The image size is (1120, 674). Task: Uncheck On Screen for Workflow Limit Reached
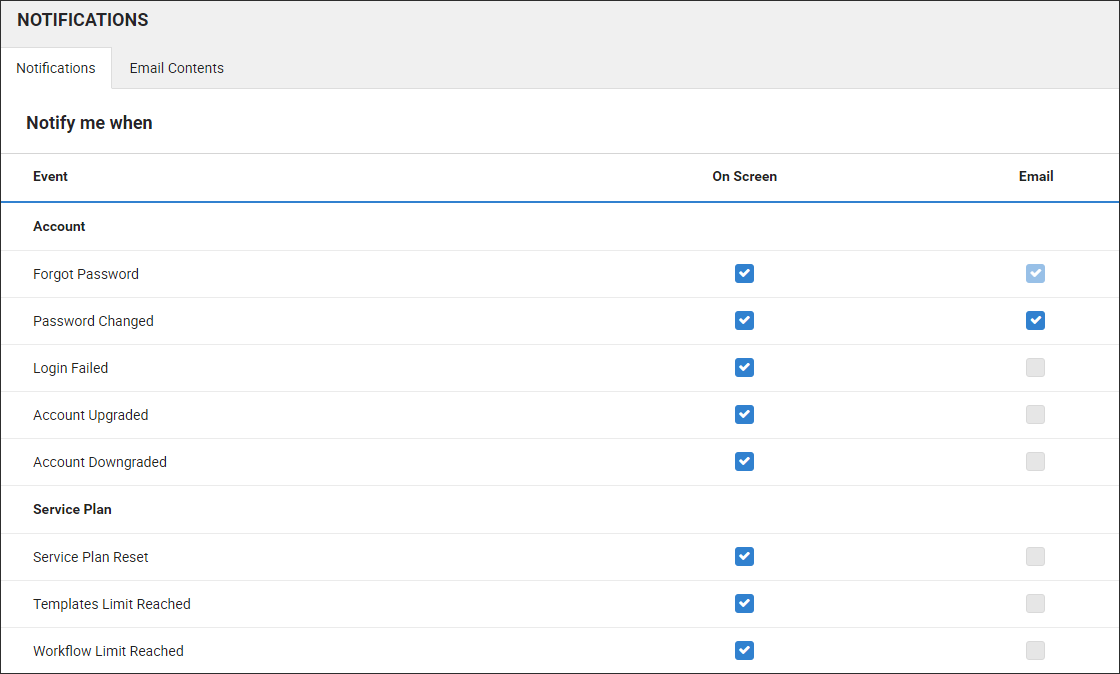[744, 651]
